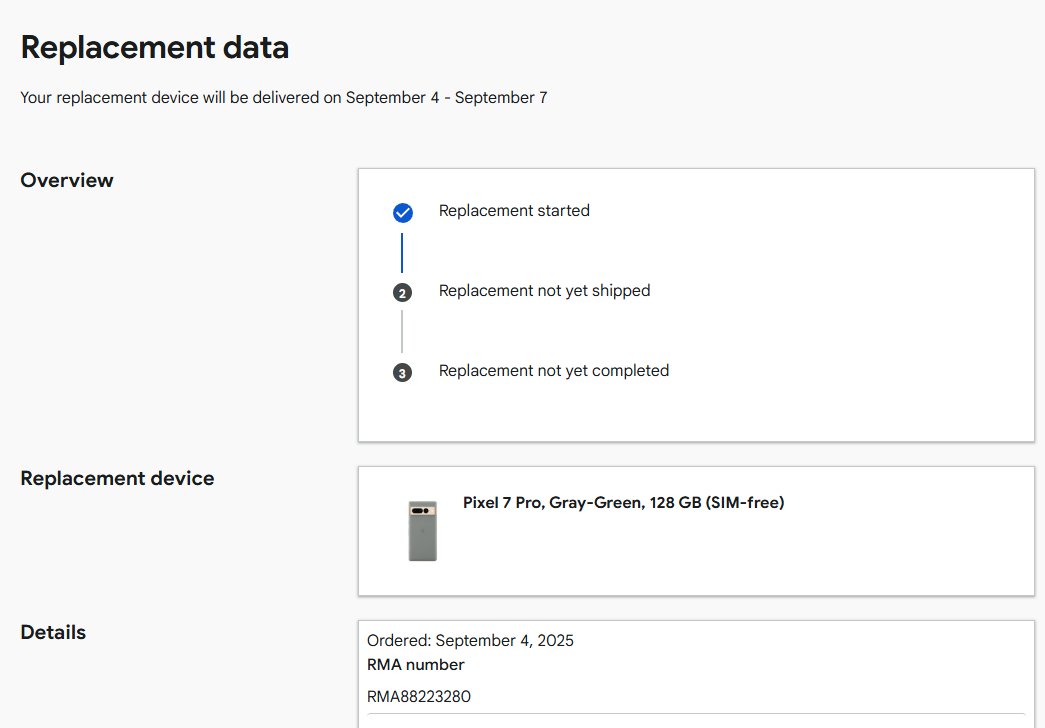Click the "Replacement data" page heading
The width and height of the screenshot is (1045, 728).
pos(155,48)
